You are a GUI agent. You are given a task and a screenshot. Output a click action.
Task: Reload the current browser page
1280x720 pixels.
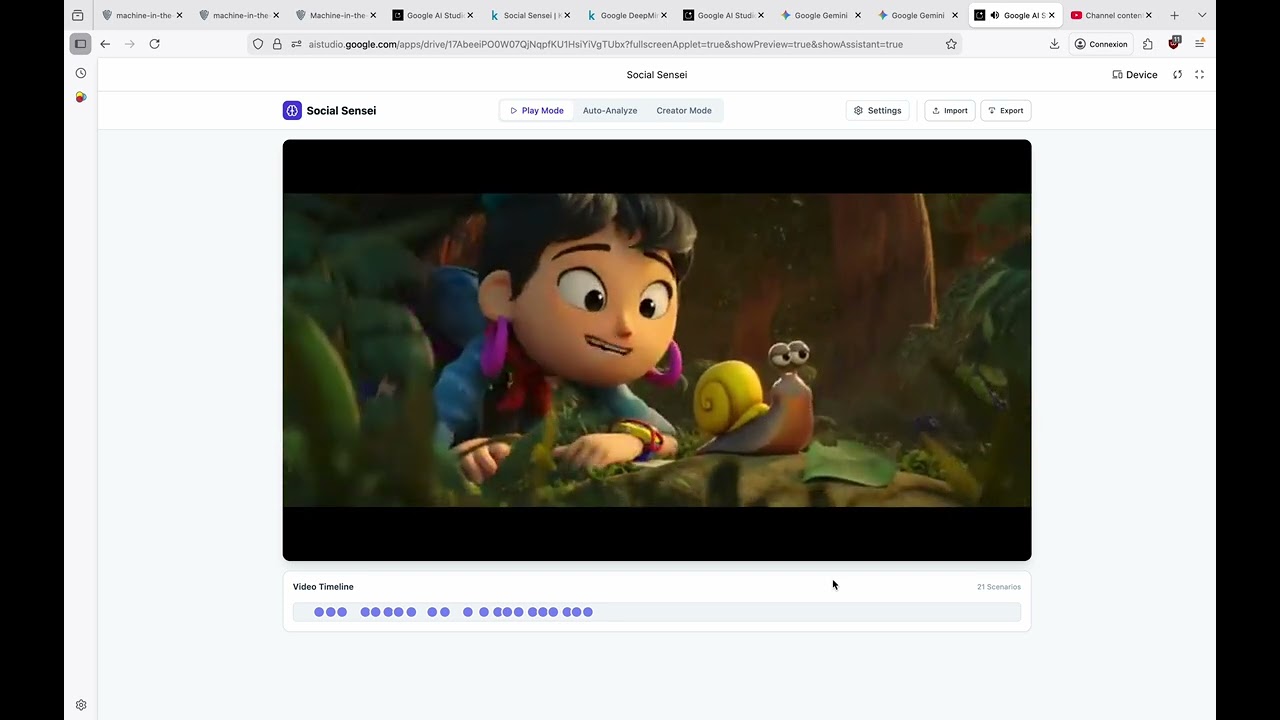coord(154,44)
